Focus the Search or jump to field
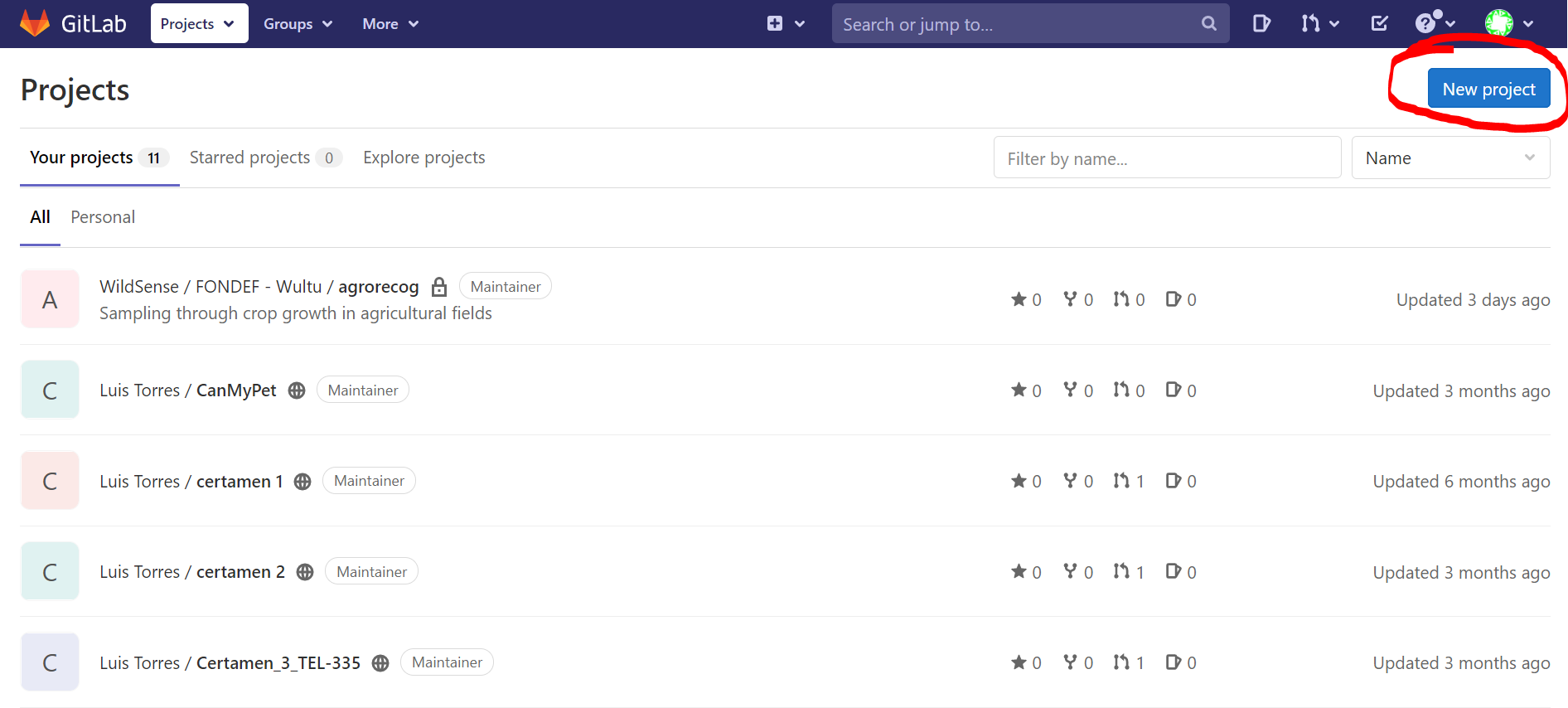 [1030, 24]
